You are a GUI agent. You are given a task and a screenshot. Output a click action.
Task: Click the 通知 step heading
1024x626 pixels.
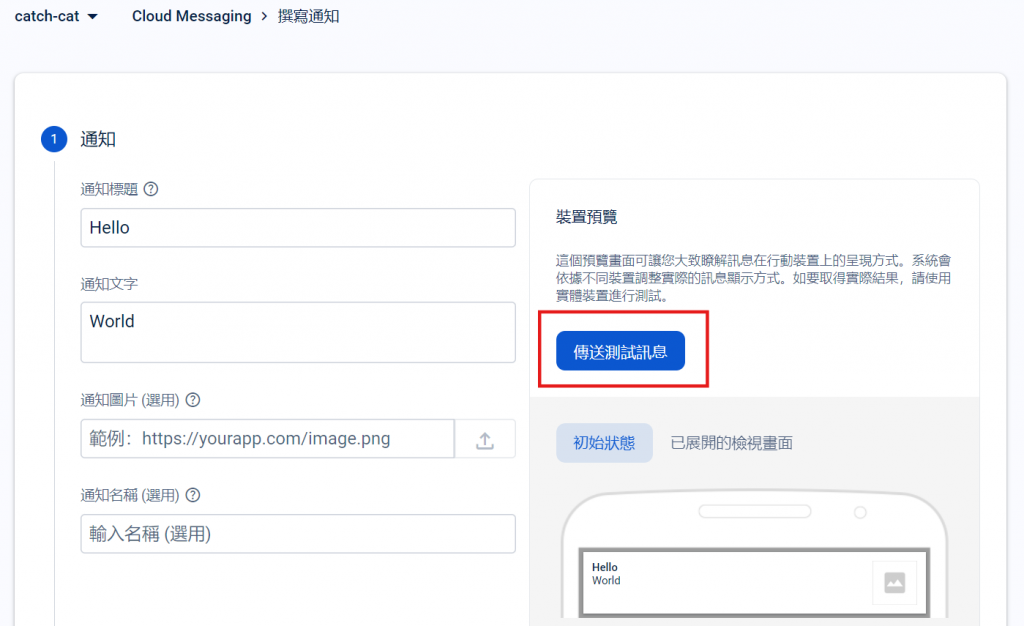tap(98, 139)
